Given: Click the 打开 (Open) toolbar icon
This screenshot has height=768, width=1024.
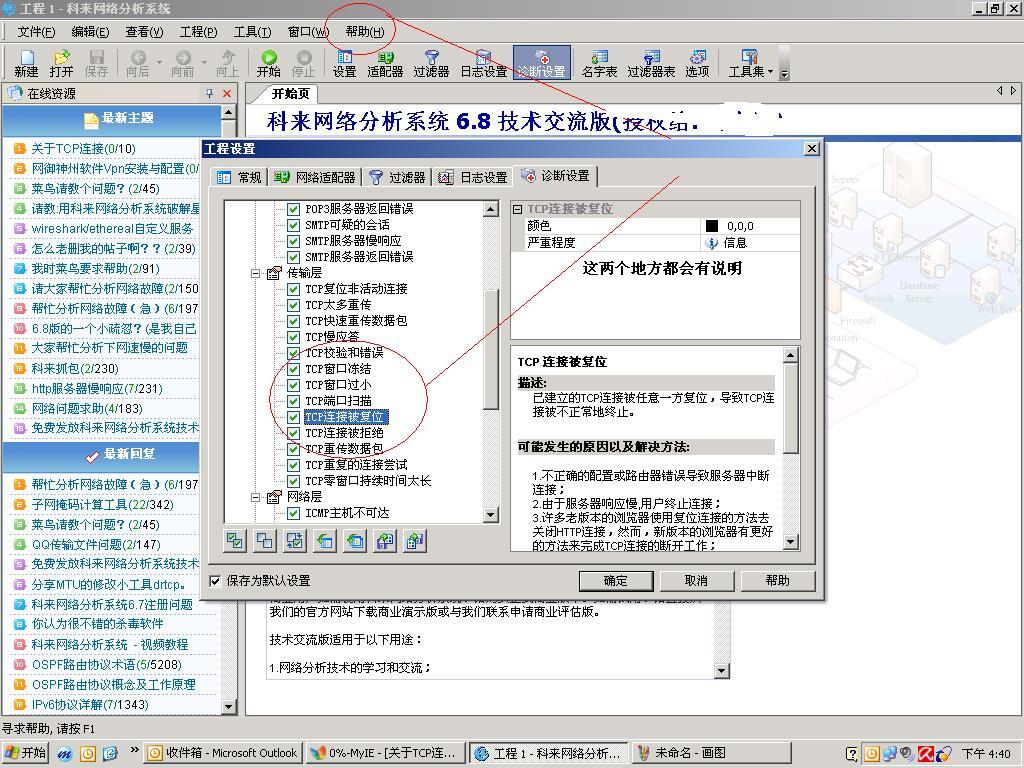Looking at the screenshot, I should pos(62,63).
